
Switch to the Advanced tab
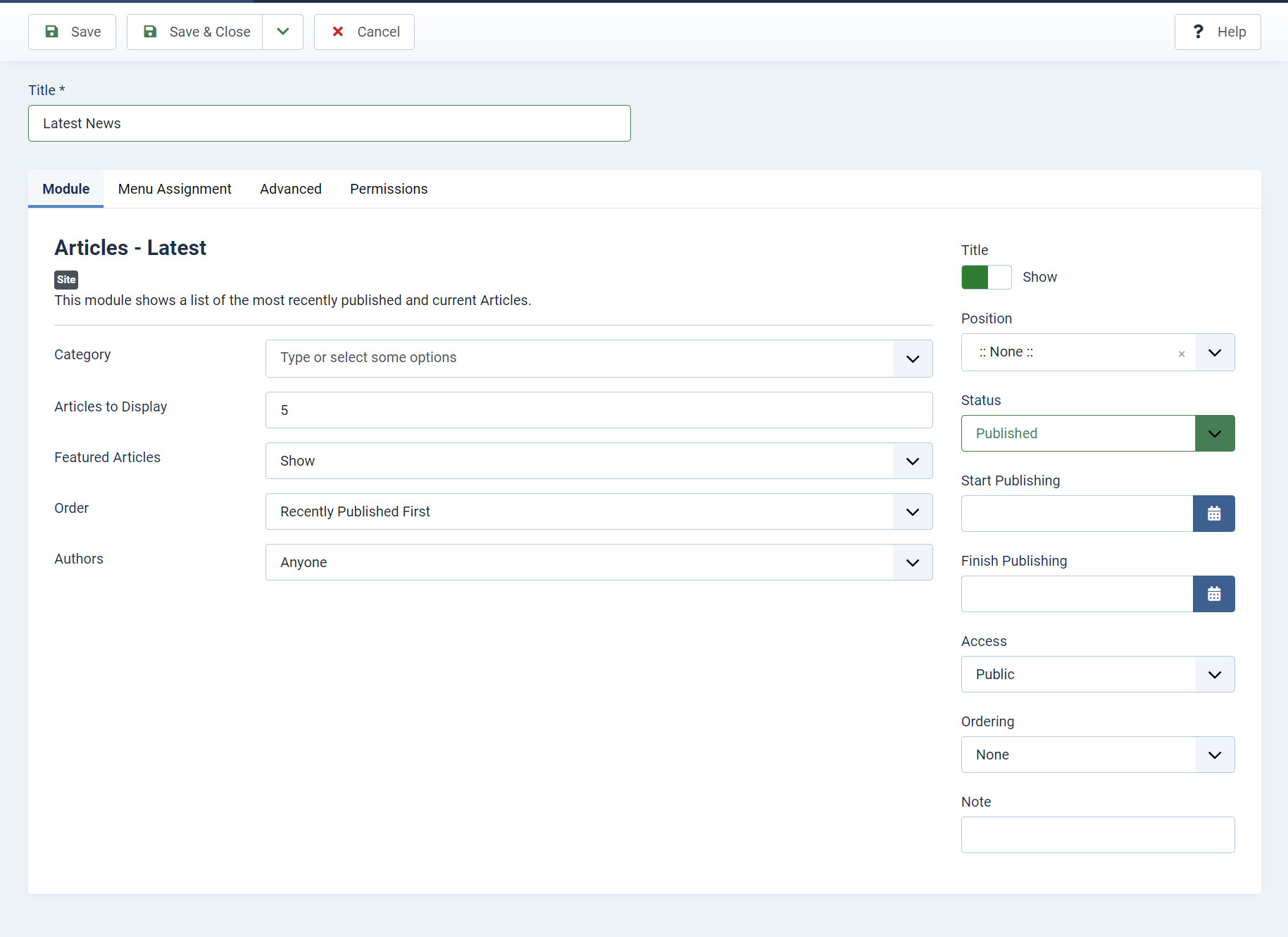click(x=290, y=189)
